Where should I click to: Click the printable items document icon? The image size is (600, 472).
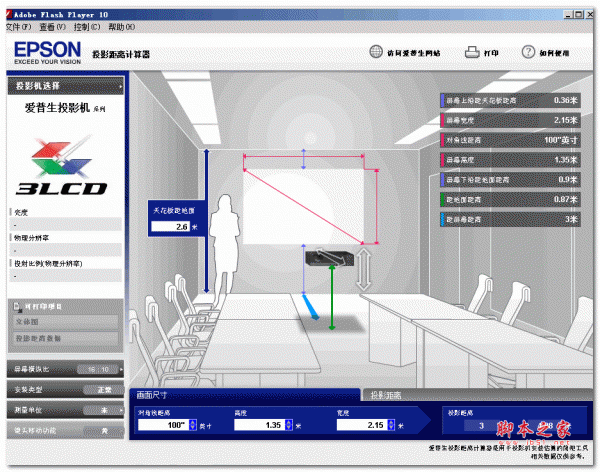click(17, 306)
